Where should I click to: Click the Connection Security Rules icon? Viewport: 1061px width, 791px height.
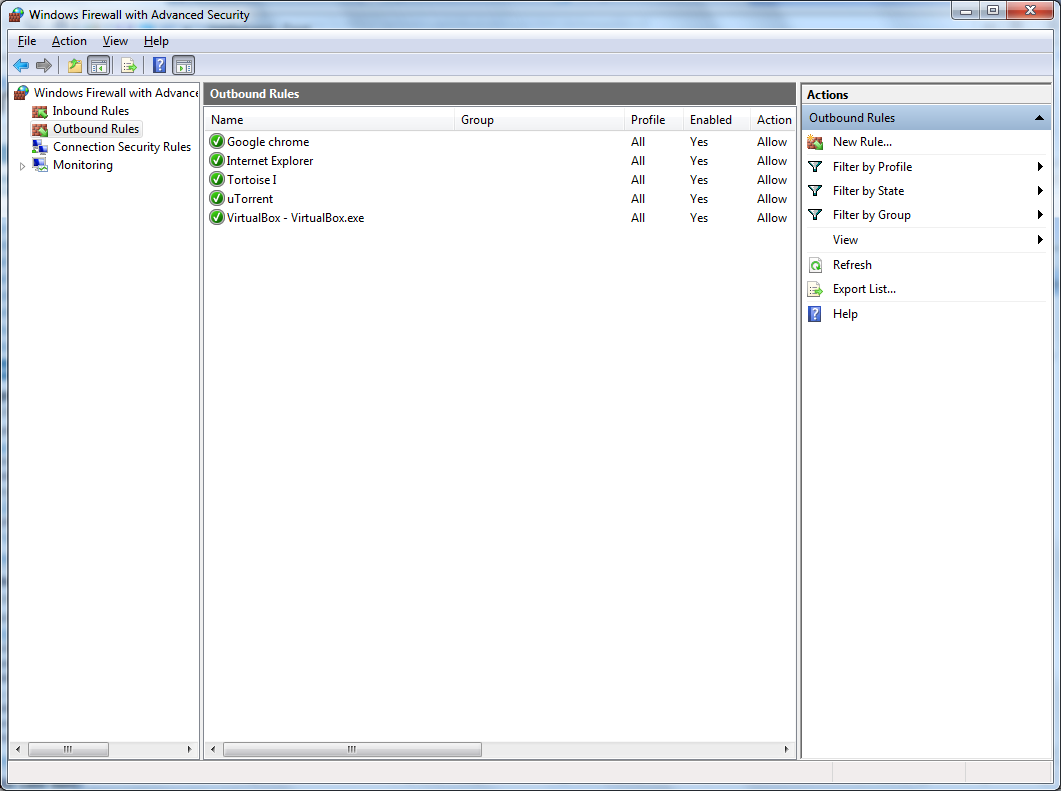[40, 147]
